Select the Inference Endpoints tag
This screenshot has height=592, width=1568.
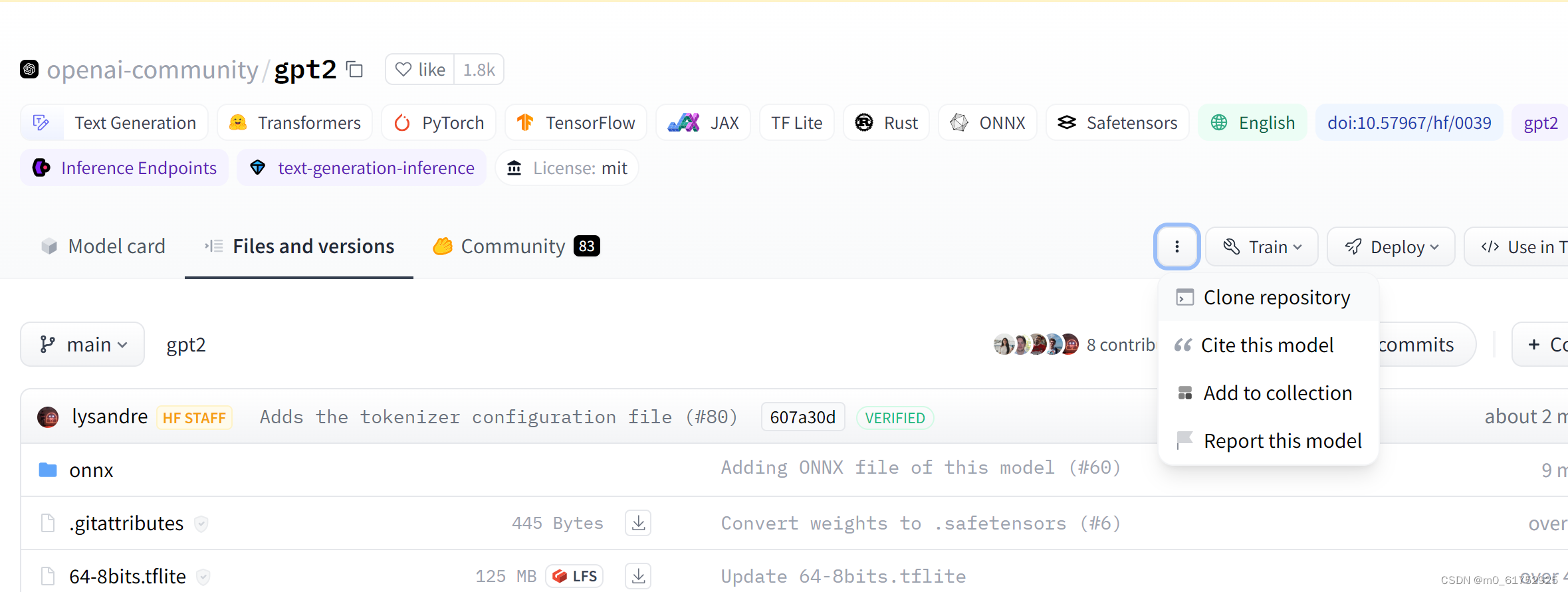click(124, 168)
